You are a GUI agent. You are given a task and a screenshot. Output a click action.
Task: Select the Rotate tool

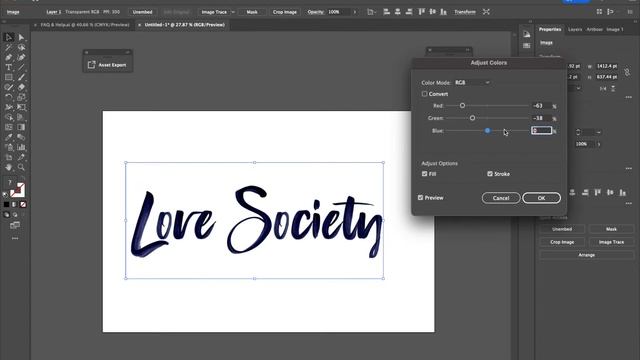(9, 97)
